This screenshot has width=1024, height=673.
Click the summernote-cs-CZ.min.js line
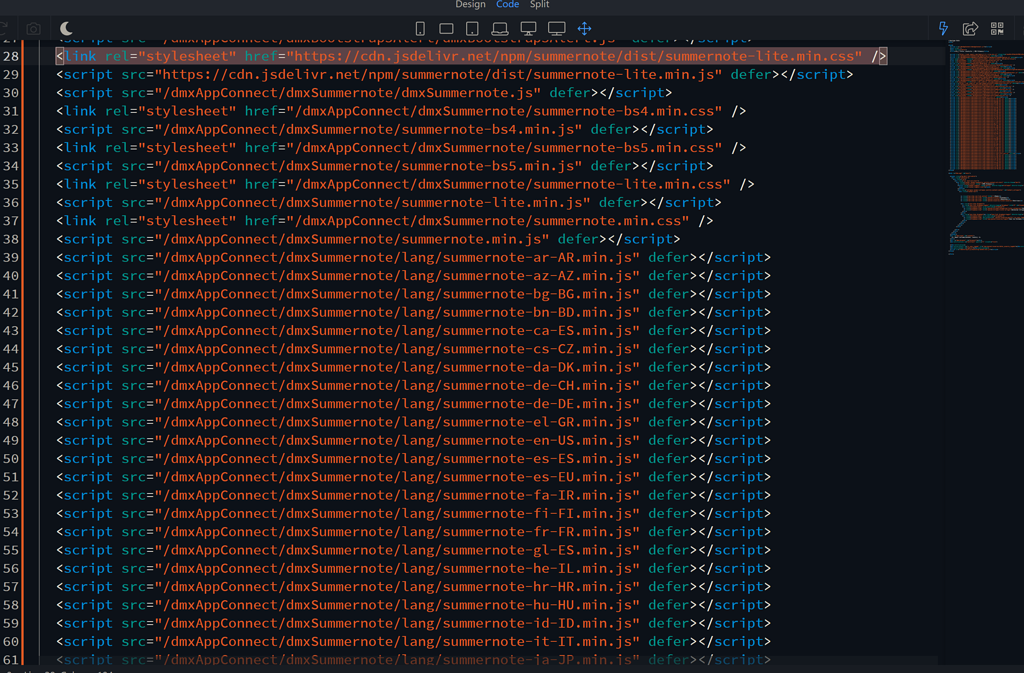(413, 349)
